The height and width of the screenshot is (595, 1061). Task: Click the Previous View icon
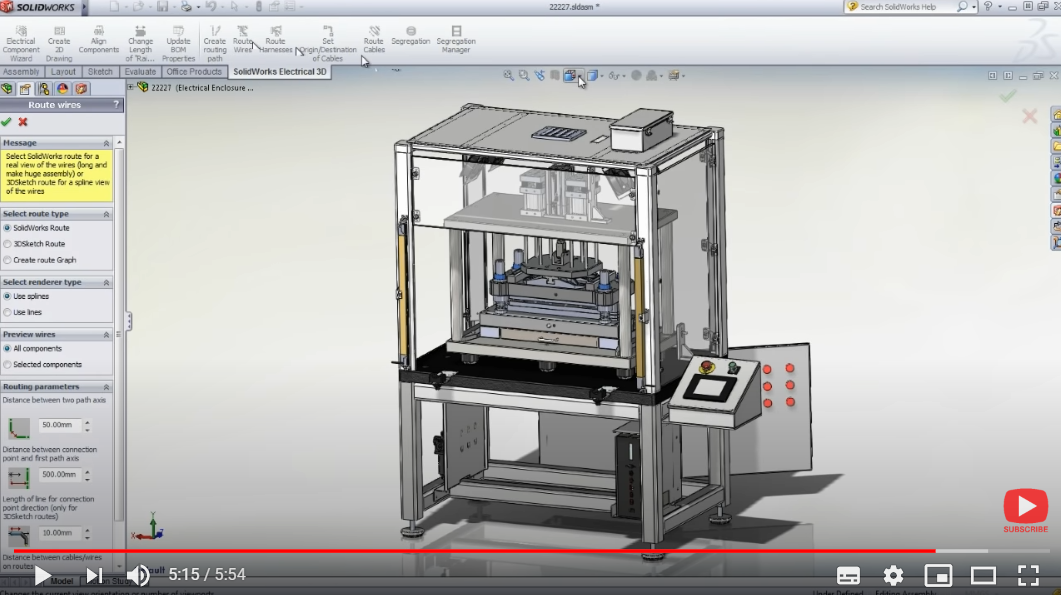pos(539,76)
